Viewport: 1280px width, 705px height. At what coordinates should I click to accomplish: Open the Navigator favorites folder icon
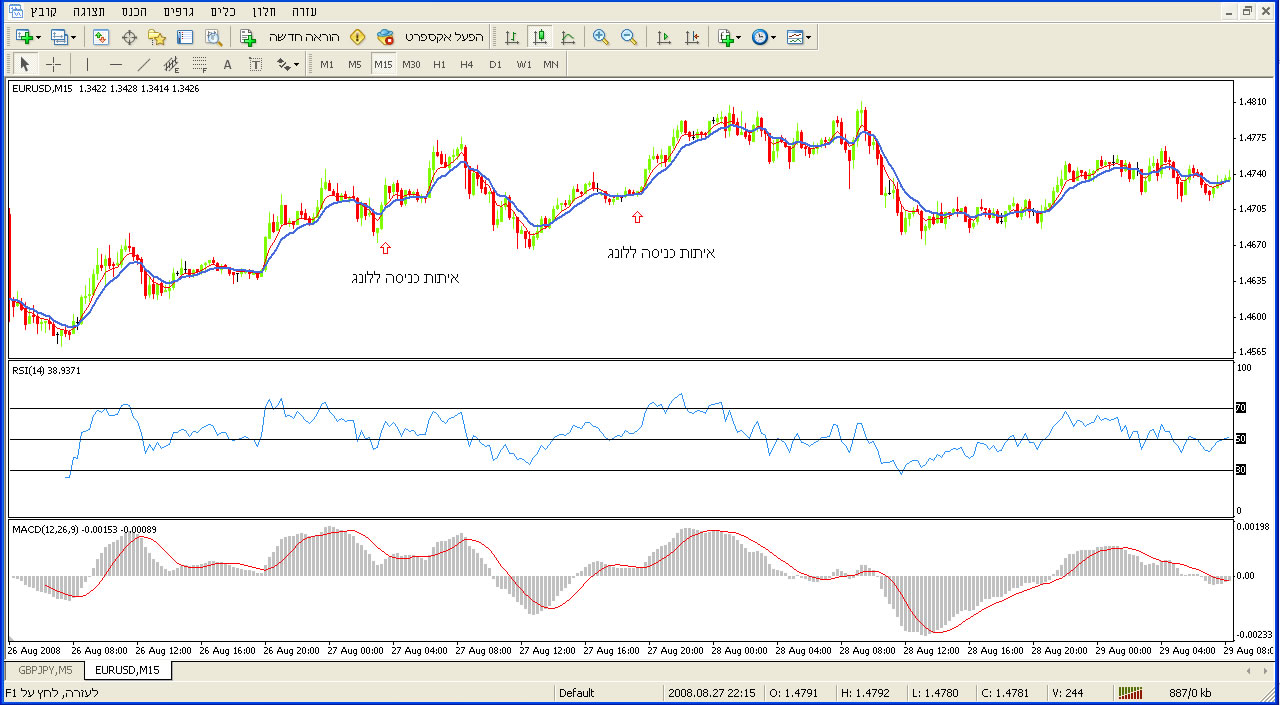[x=157, y=37]
